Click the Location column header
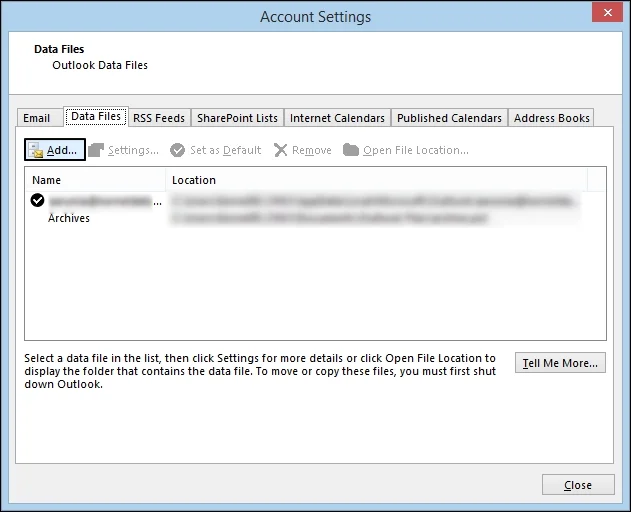 coord(376,180)
